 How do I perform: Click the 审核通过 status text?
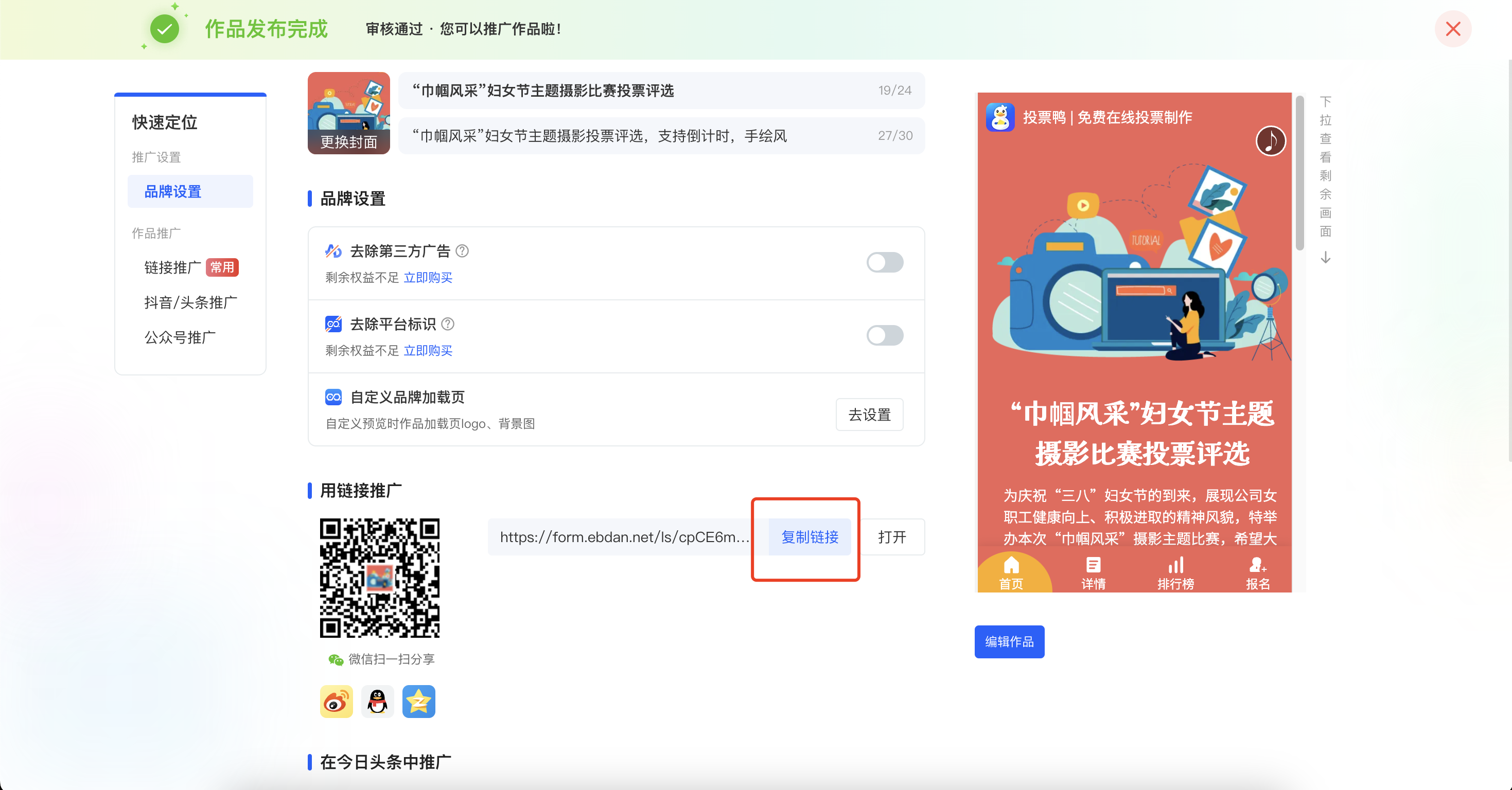click(394, 29)
